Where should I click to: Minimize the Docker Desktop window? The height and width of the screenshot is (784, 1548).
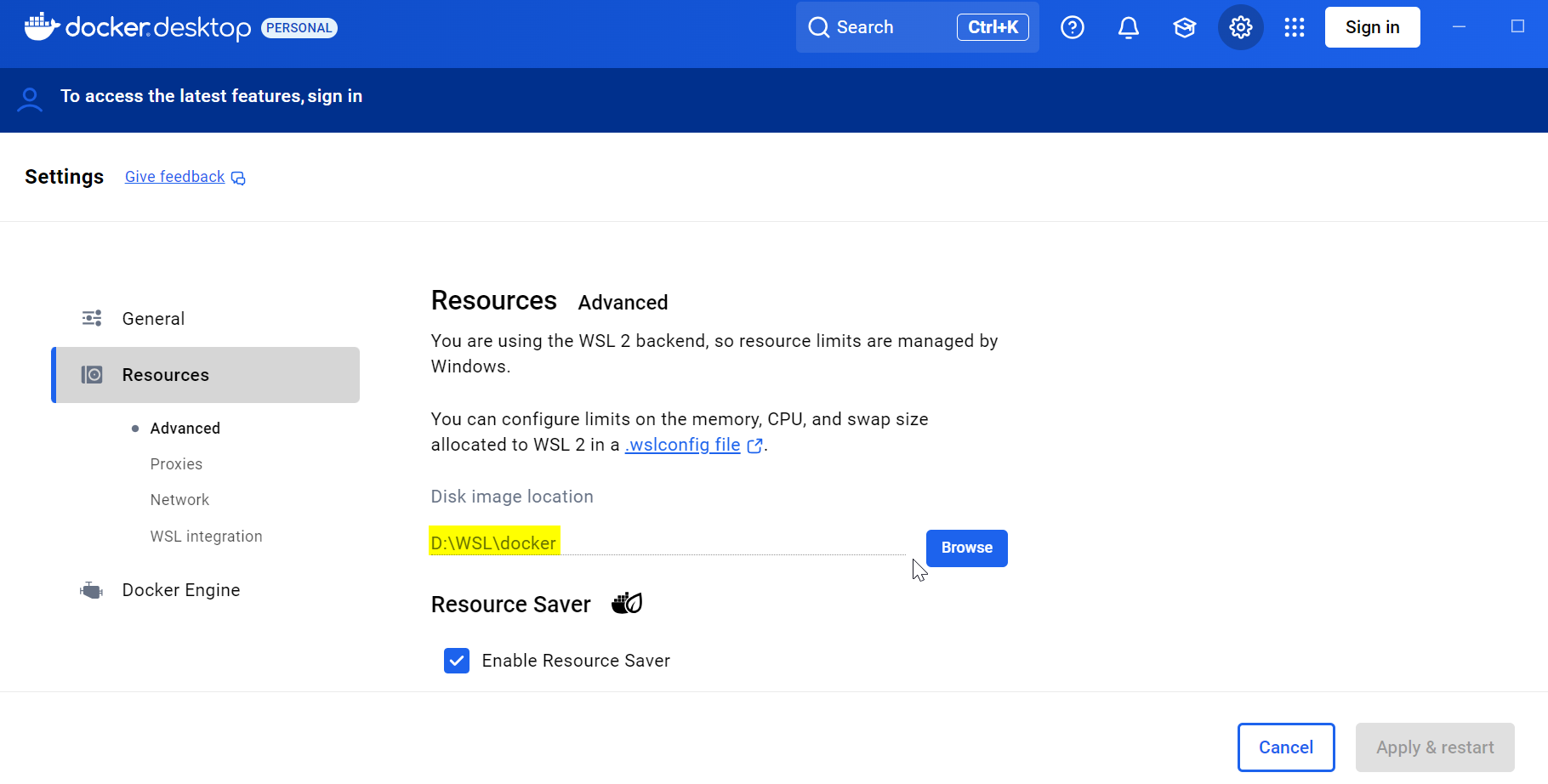click(1460, 27)
